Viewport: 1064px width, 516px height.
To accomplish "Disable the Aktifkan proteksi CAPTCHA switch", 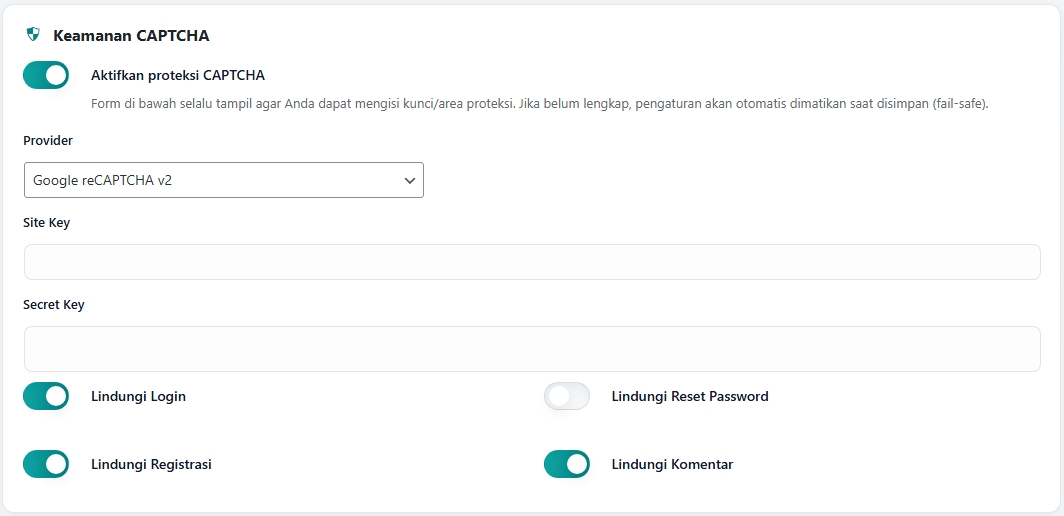I will [46, 75].
